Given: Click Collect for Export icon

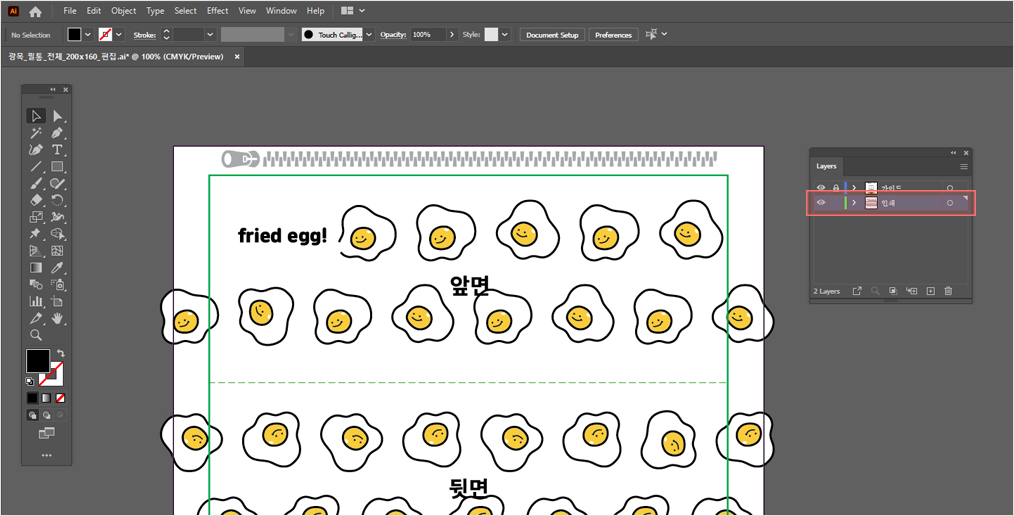Looking at the screenshot, I should pyautogui.click(x=857, y=291).
